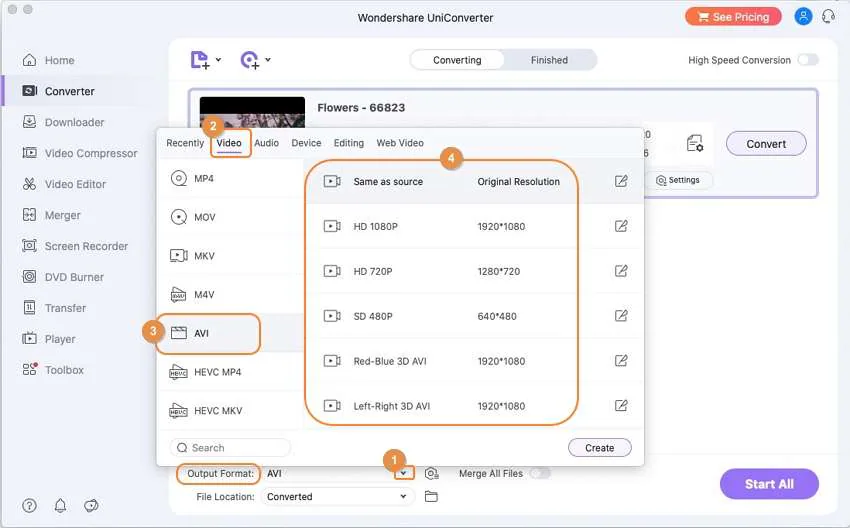Open the Screen Recorder tool
Viewport: 850px width, 528px height.
75,246
